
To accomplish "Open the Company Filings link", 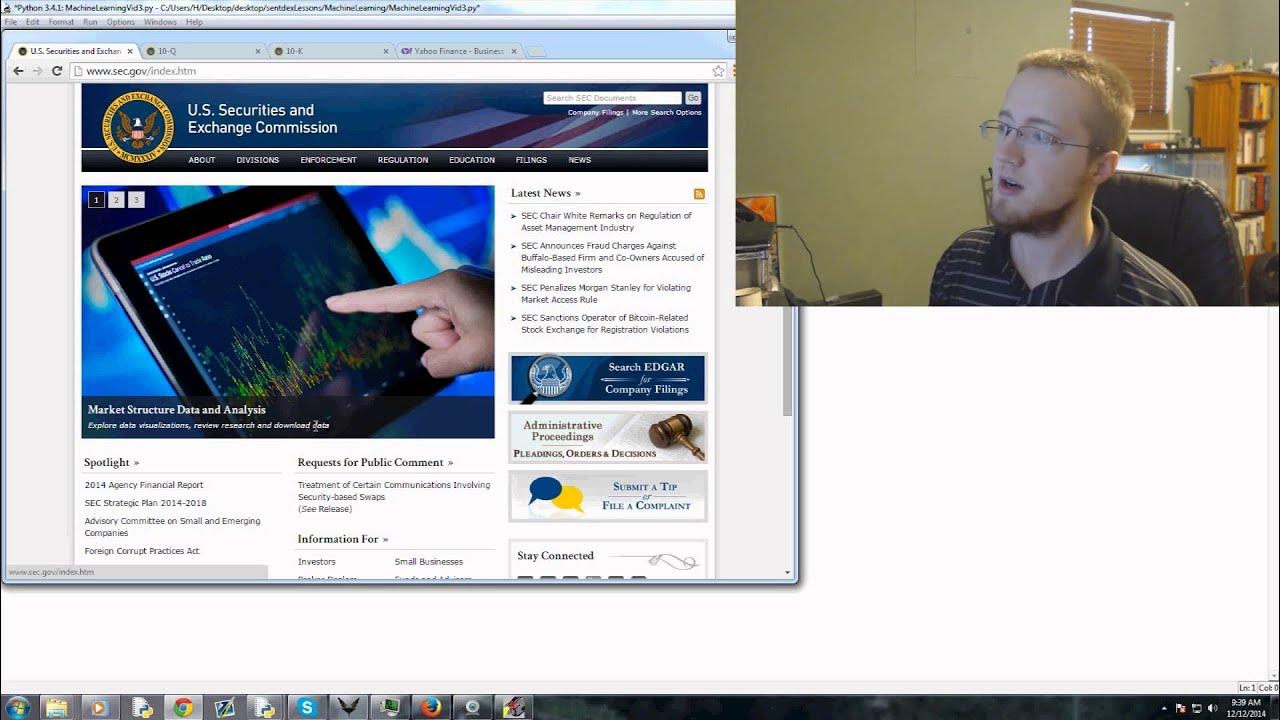I will 595,113.
